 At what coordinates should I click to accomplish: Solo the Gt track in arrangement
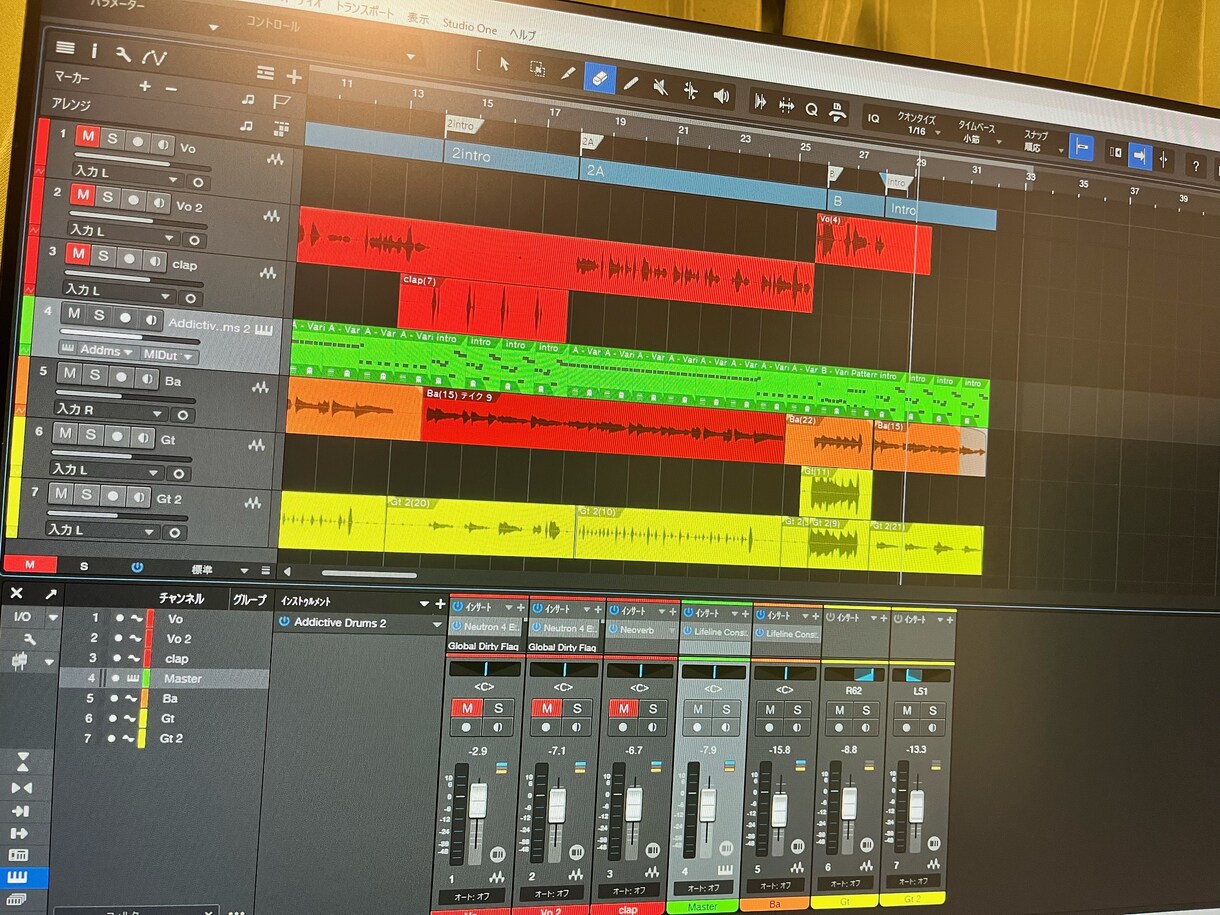tap(91, 434)
